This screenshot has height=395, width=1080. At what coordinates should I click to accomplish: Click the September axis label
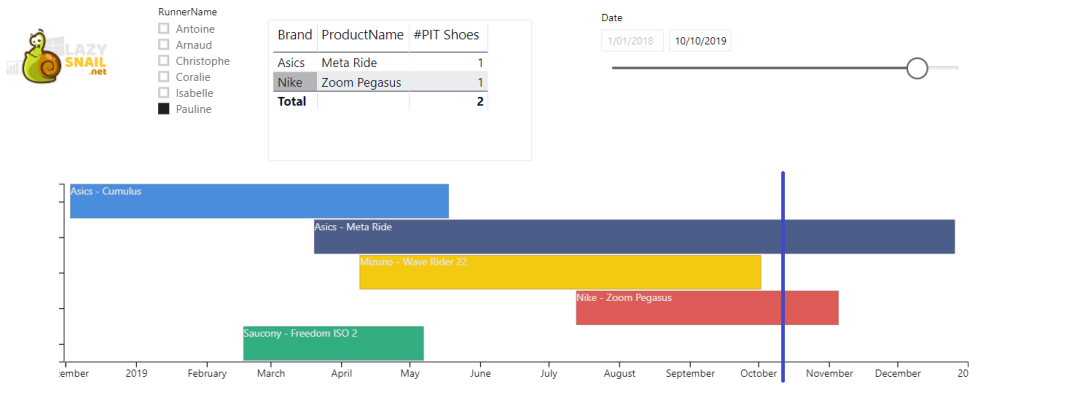[689, 374]
